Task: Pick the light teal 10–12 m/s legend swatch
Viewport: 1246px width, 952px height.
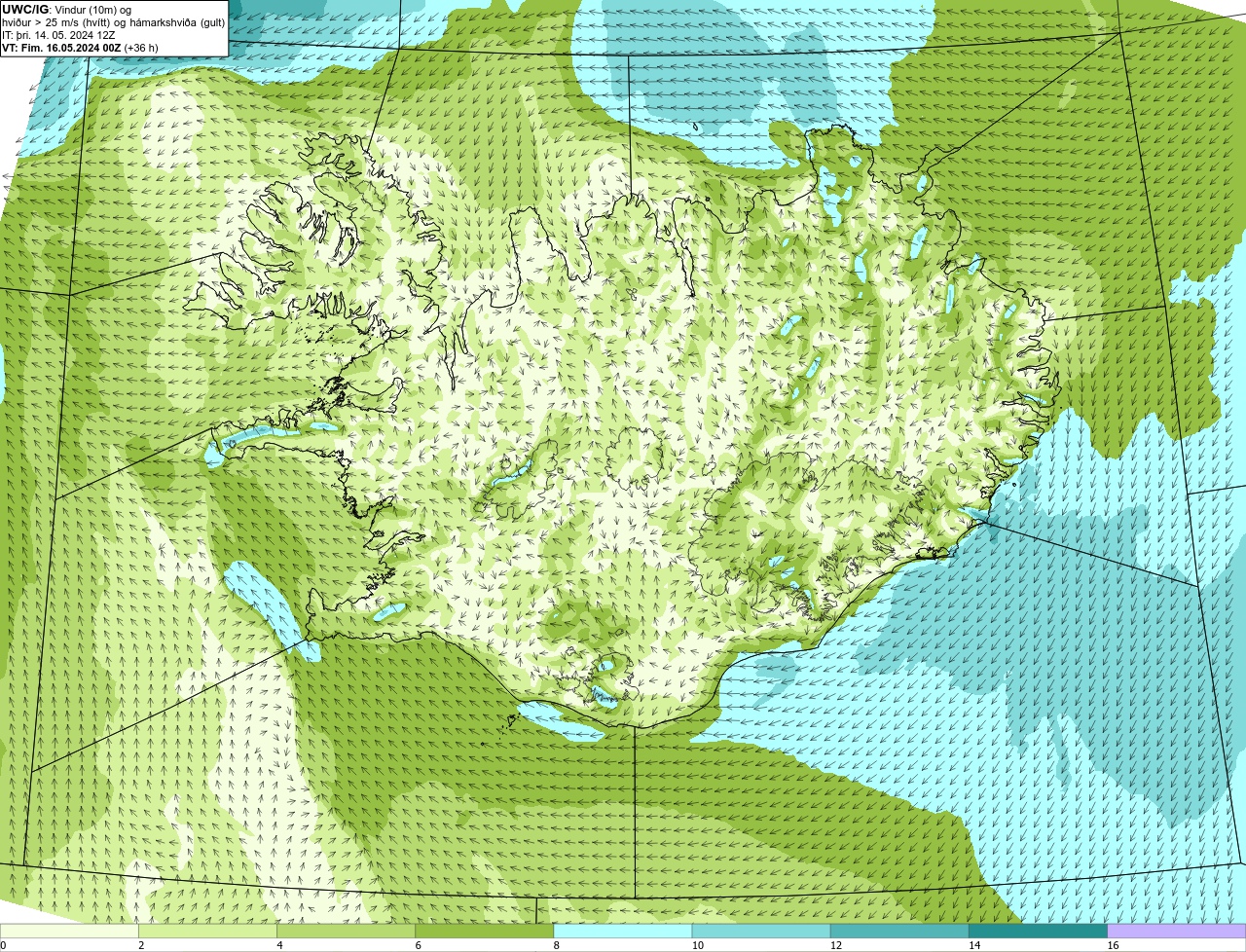Action: [761, 931]
